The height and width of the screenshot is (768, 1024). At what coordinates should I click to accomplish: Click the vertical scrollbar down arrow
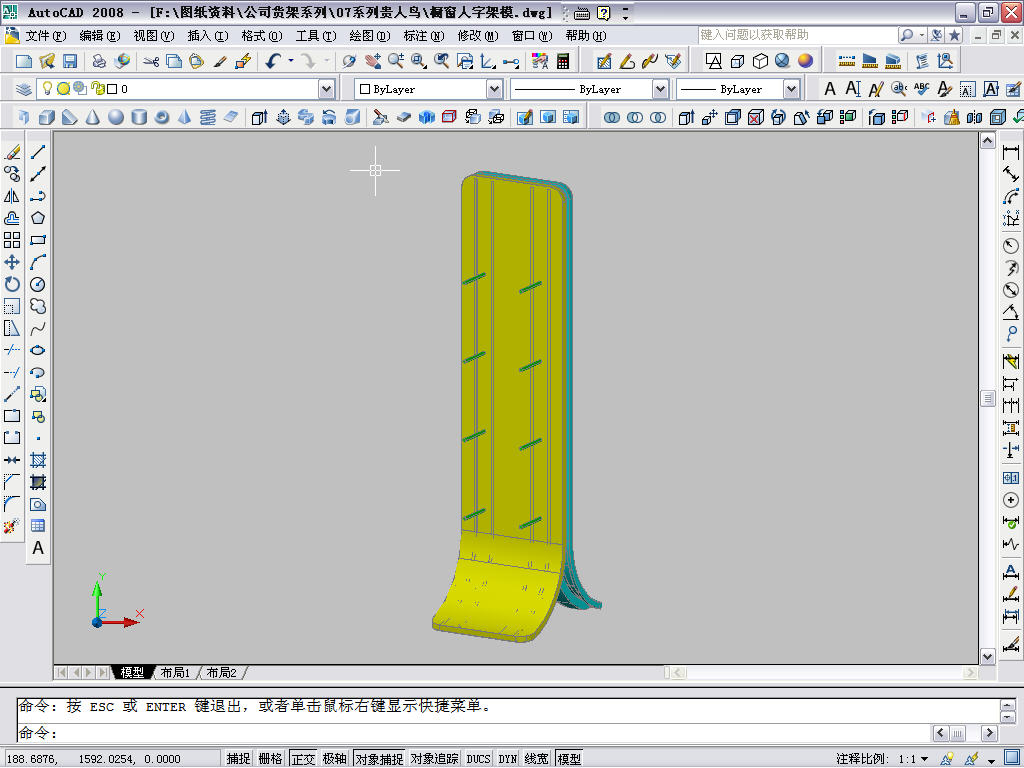click(x=987, y=656)
